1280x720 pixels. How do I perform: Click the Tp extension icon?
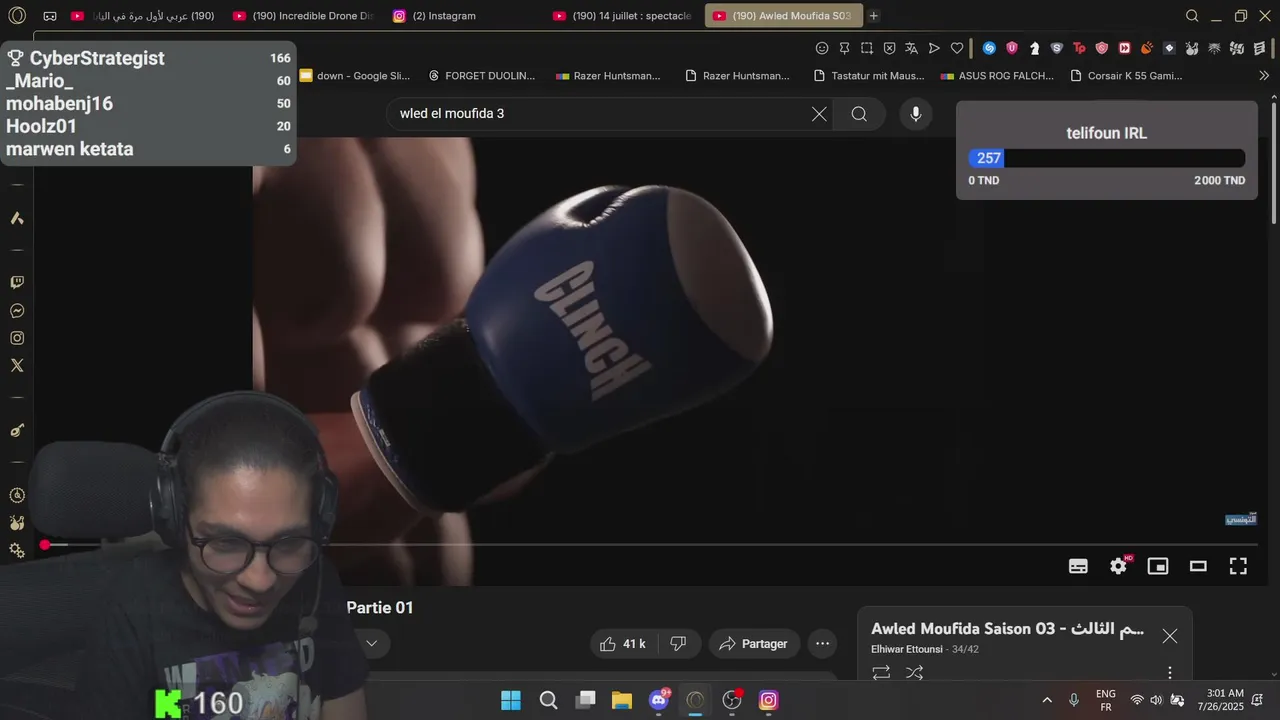(1079, 48)
